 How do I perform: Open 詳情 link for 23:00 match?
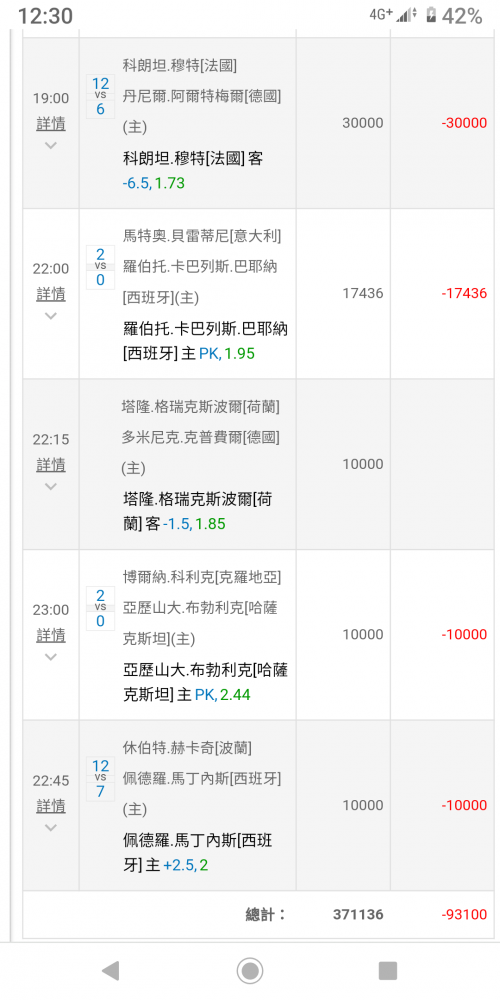pos(51,635)
